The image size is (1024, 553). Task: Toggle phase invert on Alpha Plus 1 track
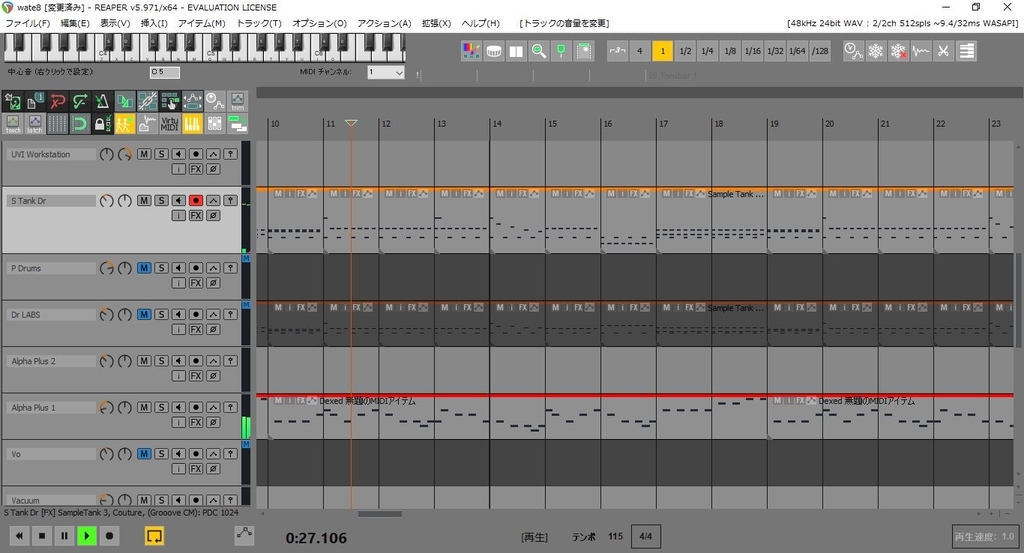pos(213,422)
